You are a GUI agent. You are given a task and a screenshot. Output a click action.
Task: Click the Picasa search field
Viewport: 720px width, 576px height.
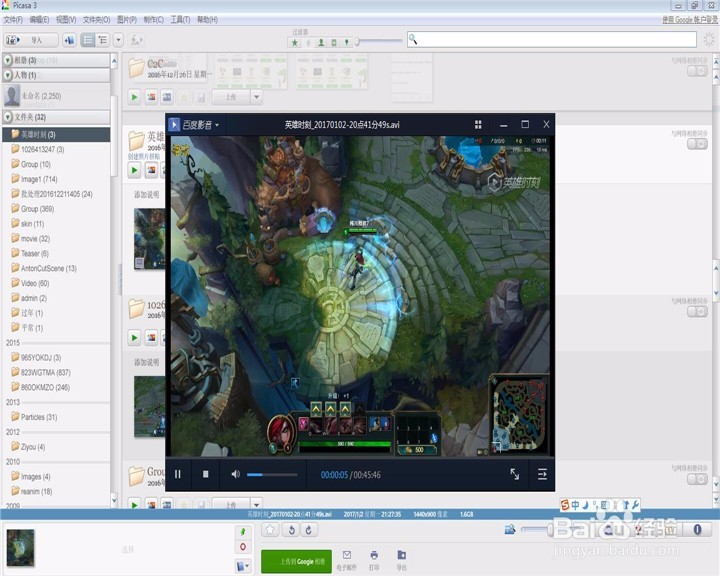[552, 40]
